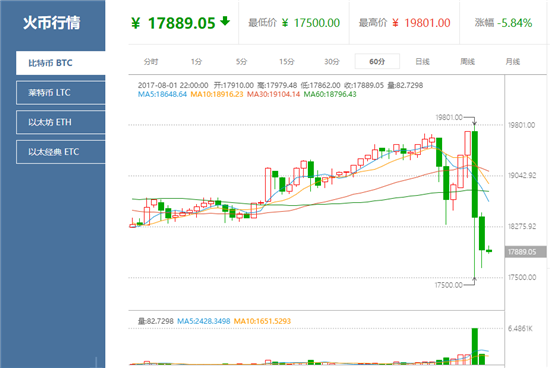Switch chart to 1分 interval
The width and height of the screenshot is (550, 368).
(196, 62)
